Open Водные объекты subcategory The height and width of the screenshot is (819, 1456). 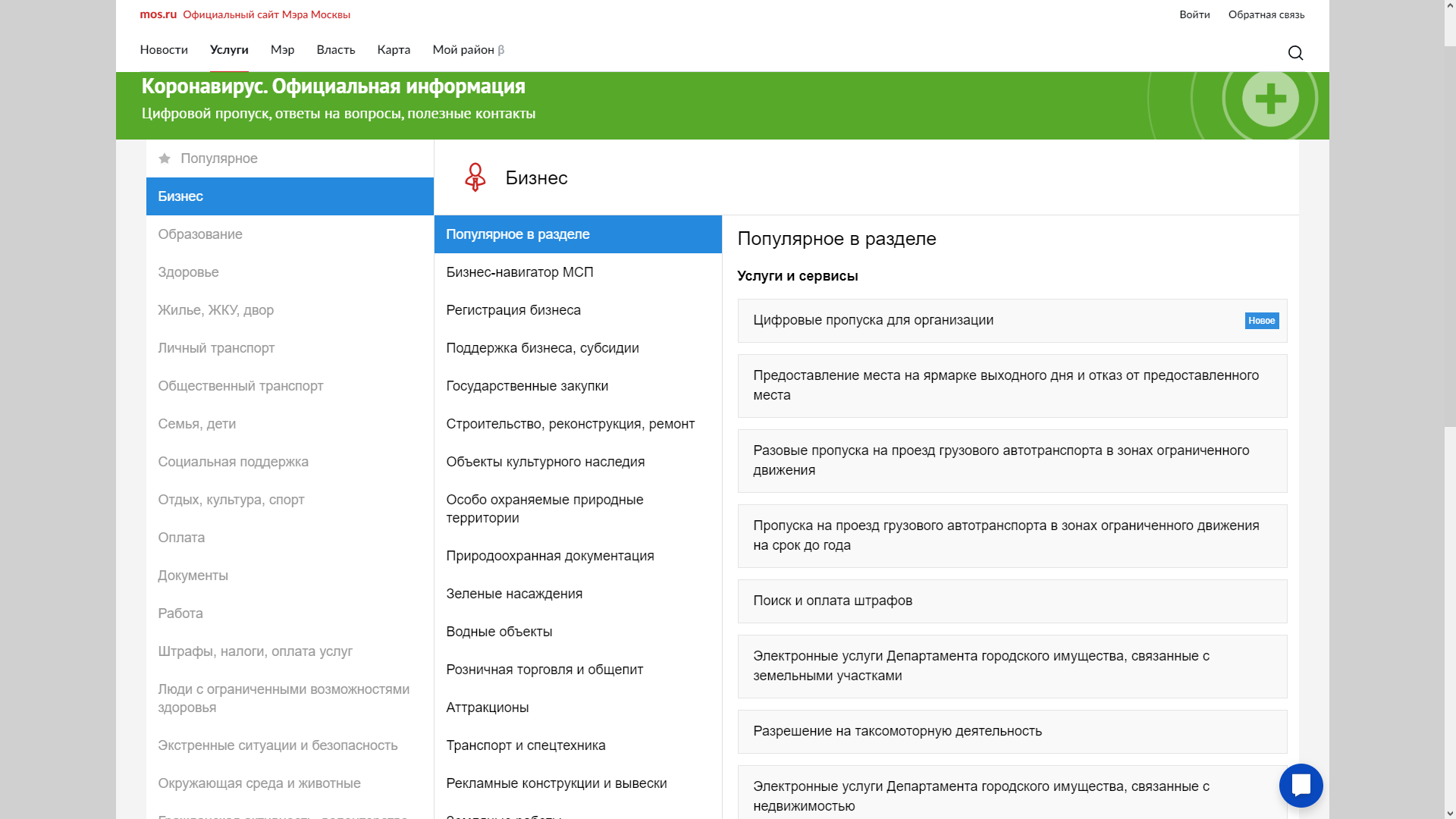(578, 632)
